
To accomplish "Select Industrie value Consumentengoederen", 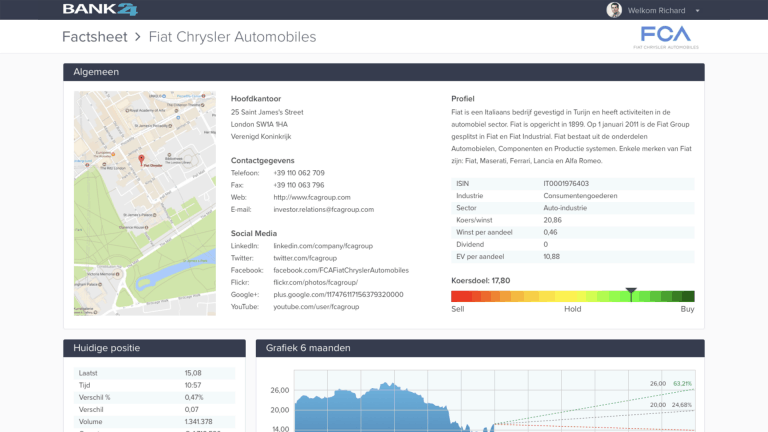I will (580, 196).
